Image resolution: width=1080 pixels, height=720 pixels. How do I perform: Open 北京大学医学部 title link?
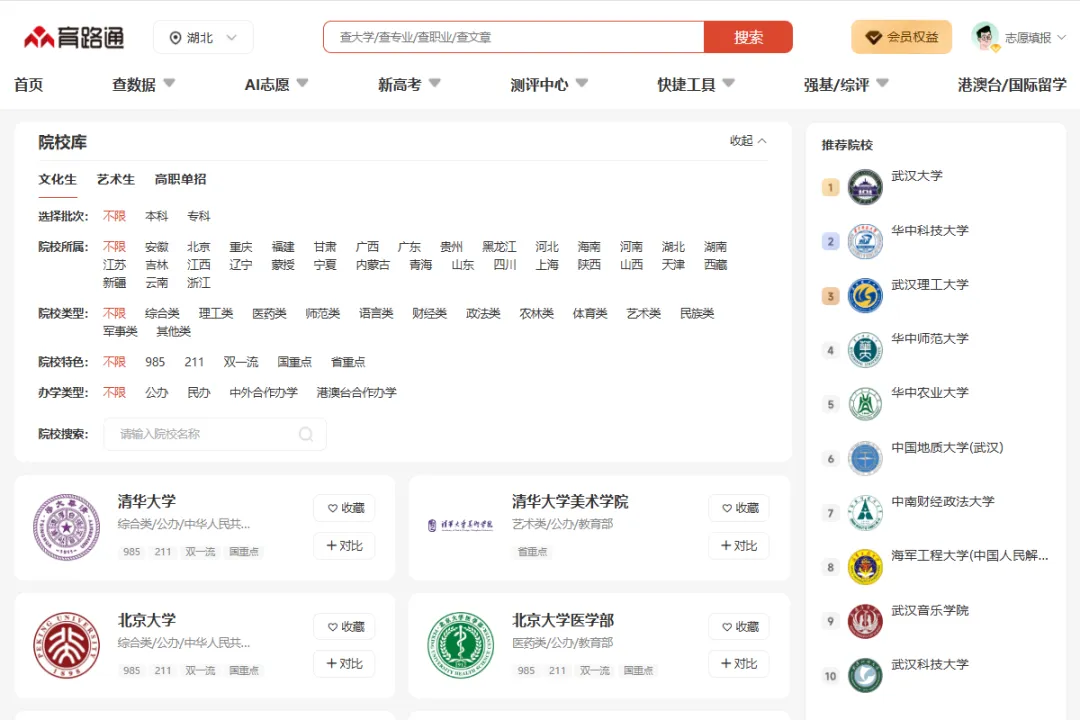tap(563, 620)
